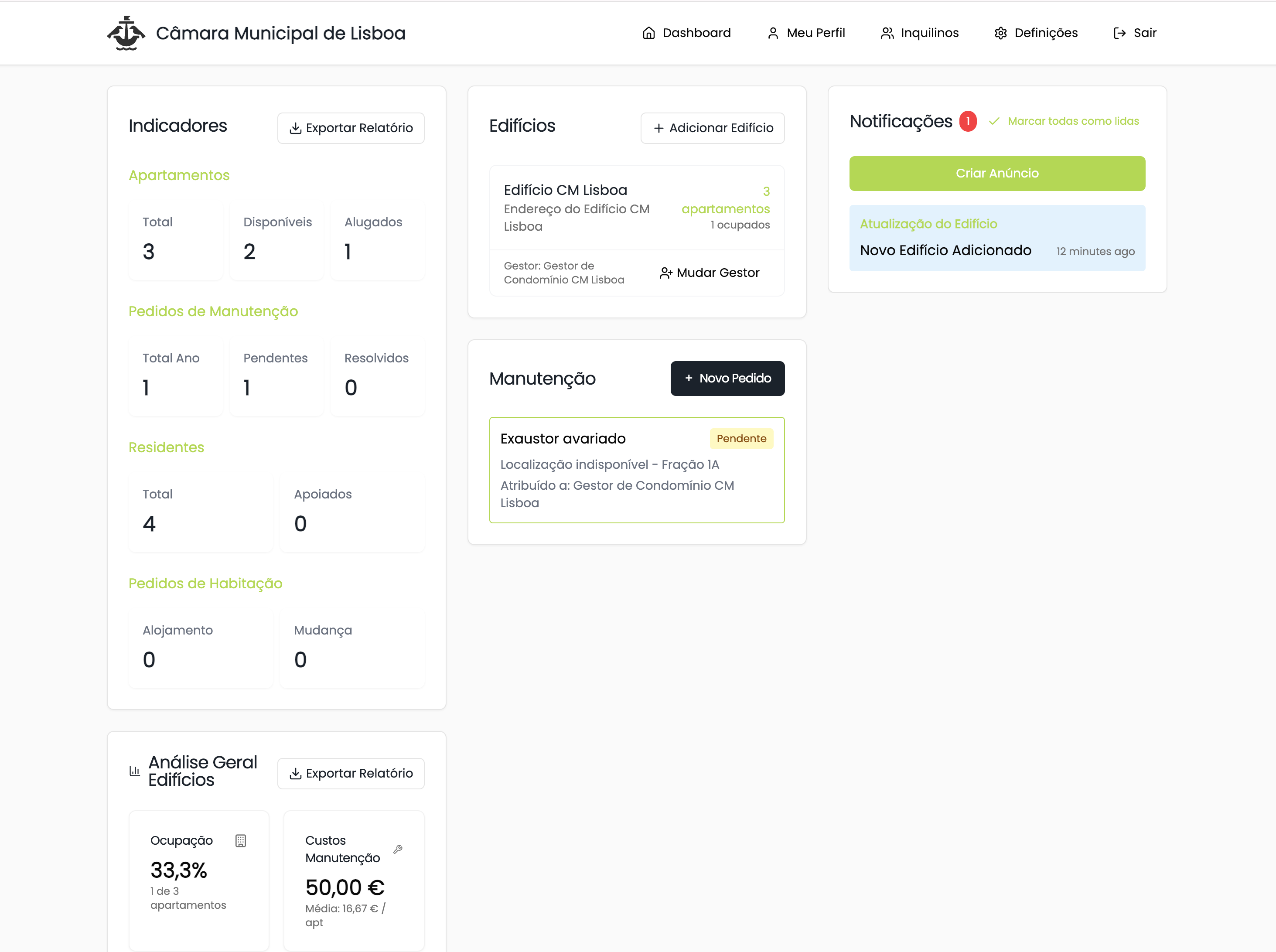Click the red notification count badge
This screenshot has height=952, width=1276.
[x=968, y=121]
